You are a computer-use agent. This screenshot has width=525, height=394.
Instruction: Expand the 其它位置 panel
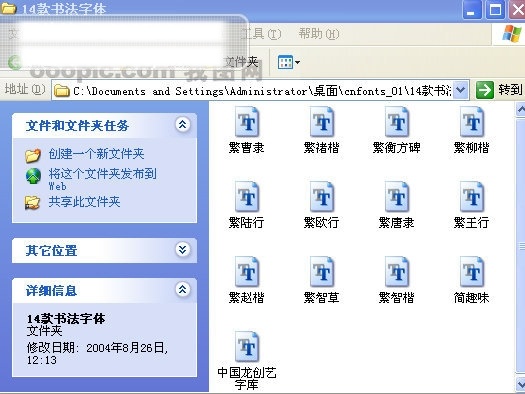(x=182, y=250)
